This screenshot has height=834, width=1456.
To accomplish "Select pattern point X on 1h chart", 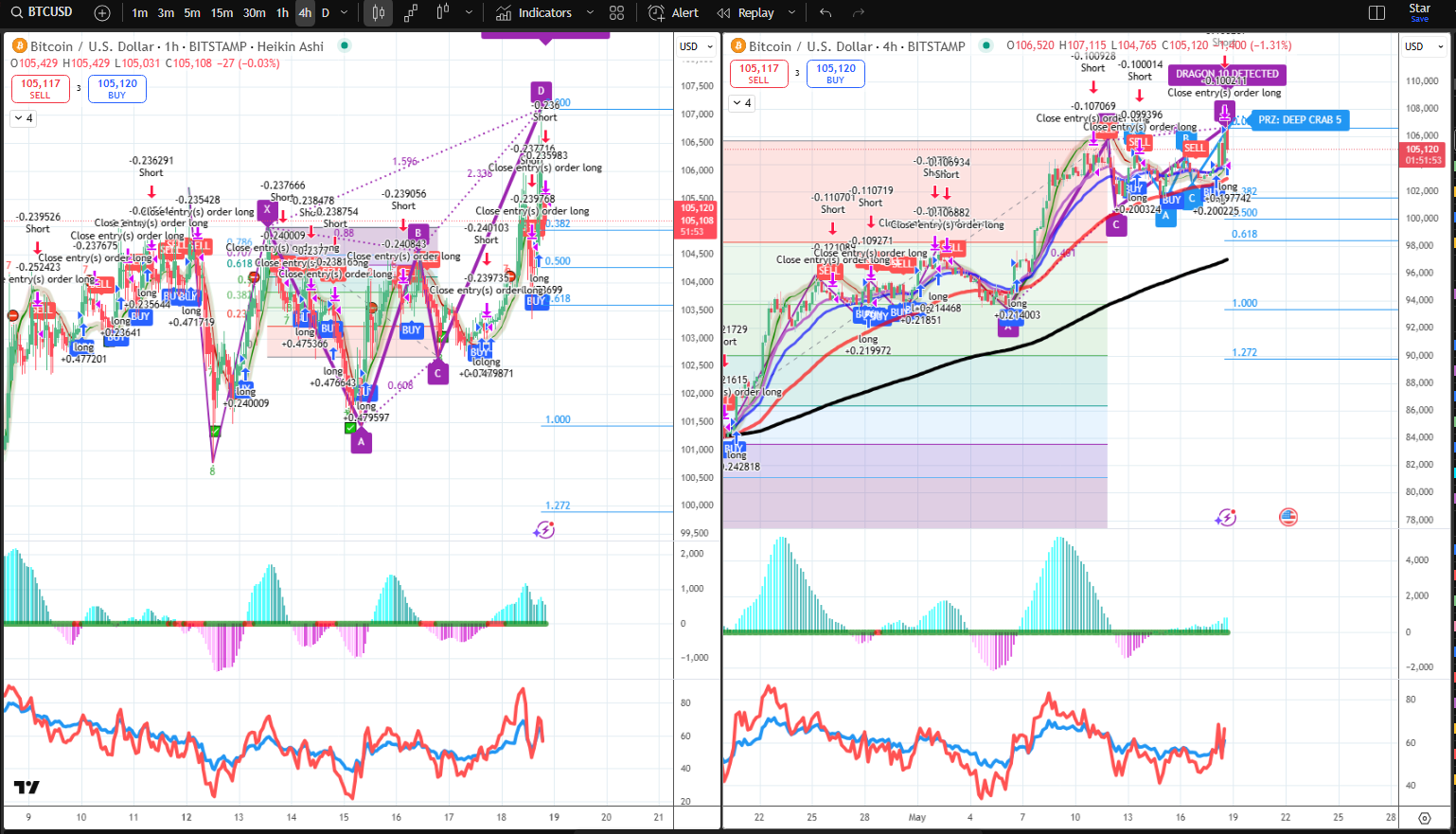I will tap(267, 210).
